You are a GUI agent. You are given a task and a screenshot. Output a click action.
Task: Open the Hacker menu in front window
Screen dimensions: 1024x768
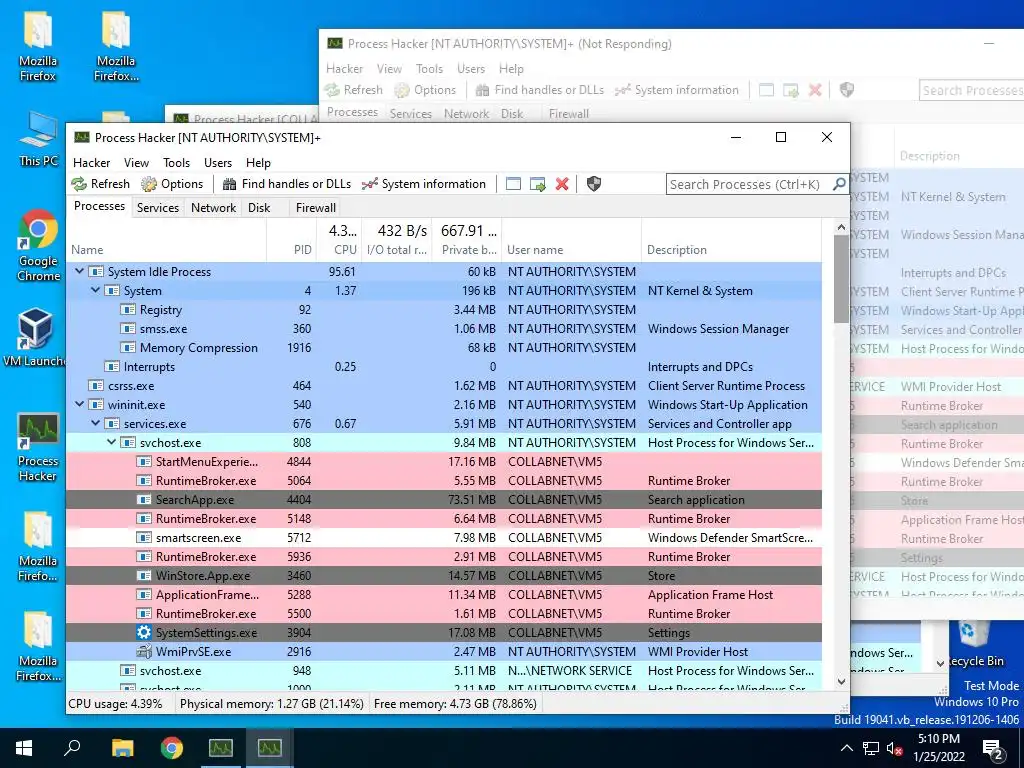click(x=91, y=163)
